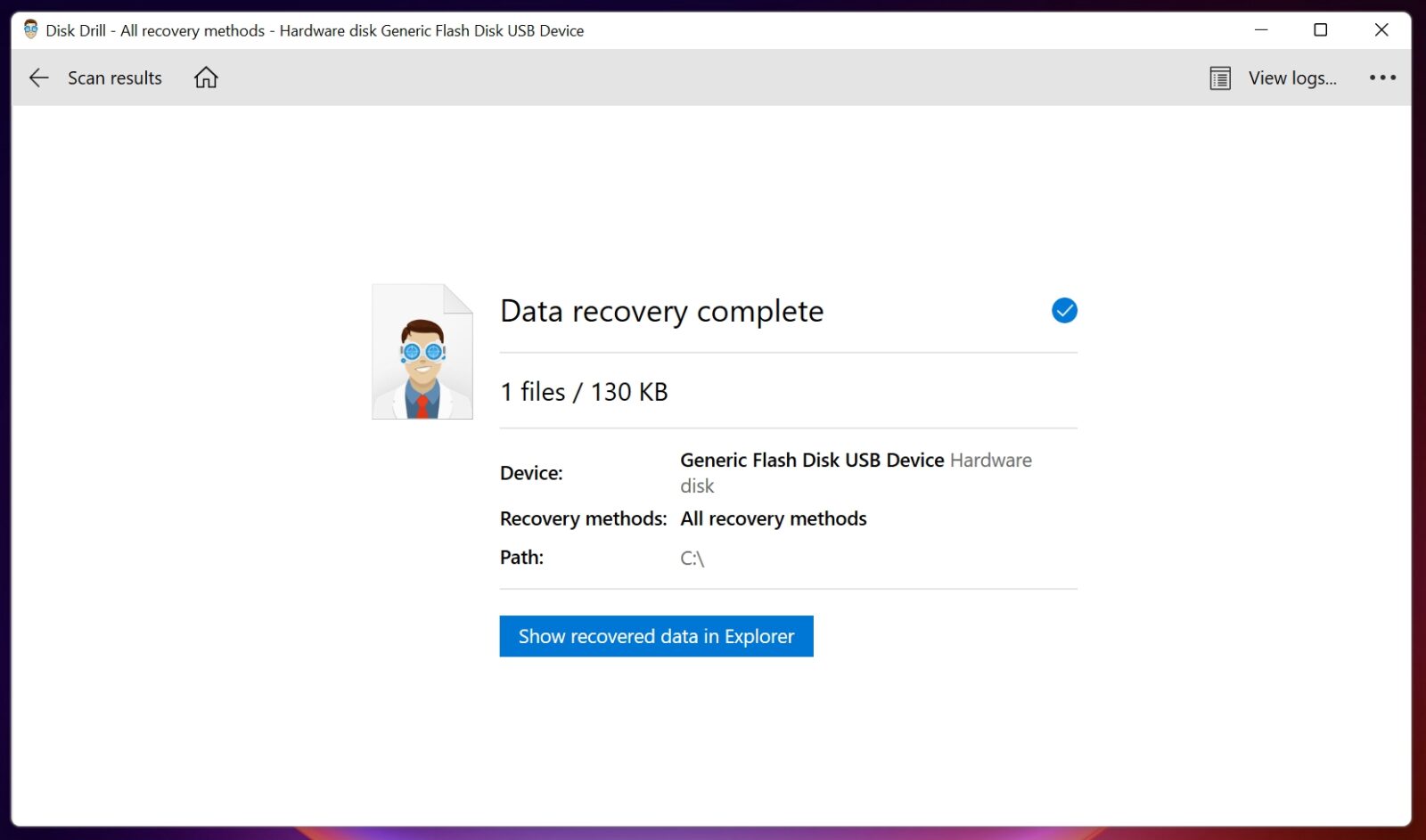
Task: Select the Data recovery complete heading
Action: pos(661,311)
